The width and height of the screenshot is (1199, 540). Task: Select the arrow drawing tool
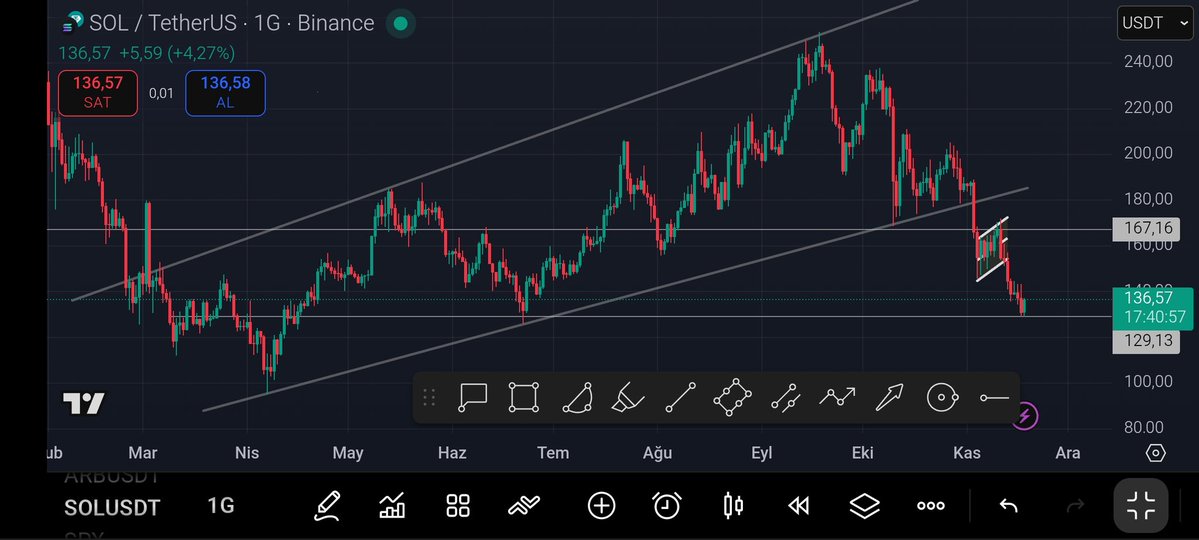pyautogui.click(x=889, y=398)
